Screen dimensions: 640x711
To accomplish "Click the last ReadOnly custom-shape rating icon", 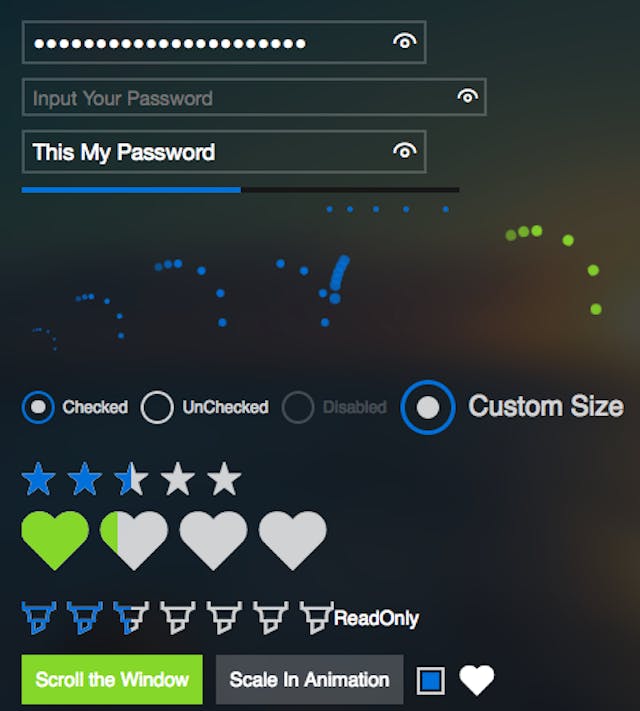I will click(317, 617).
